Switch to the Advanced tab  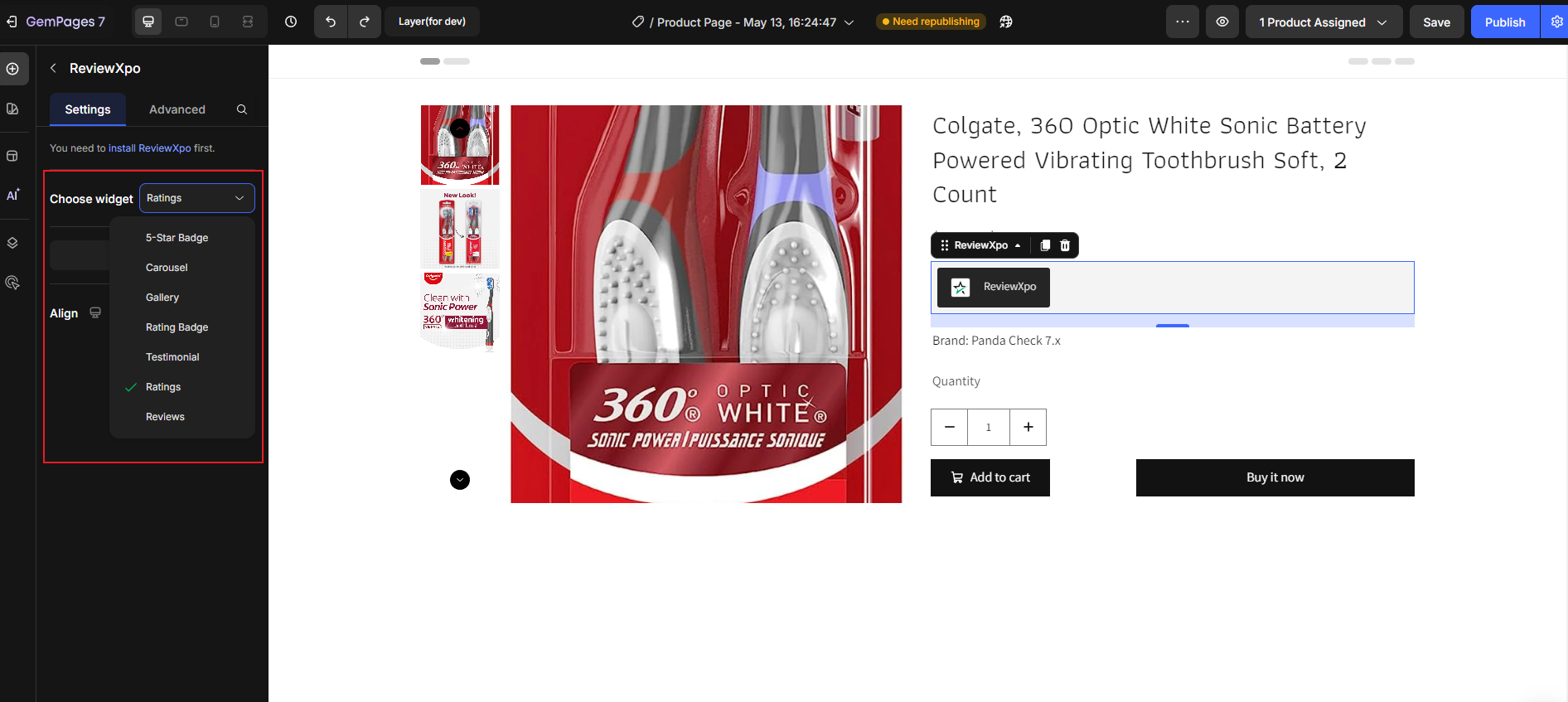coord(177,109)
